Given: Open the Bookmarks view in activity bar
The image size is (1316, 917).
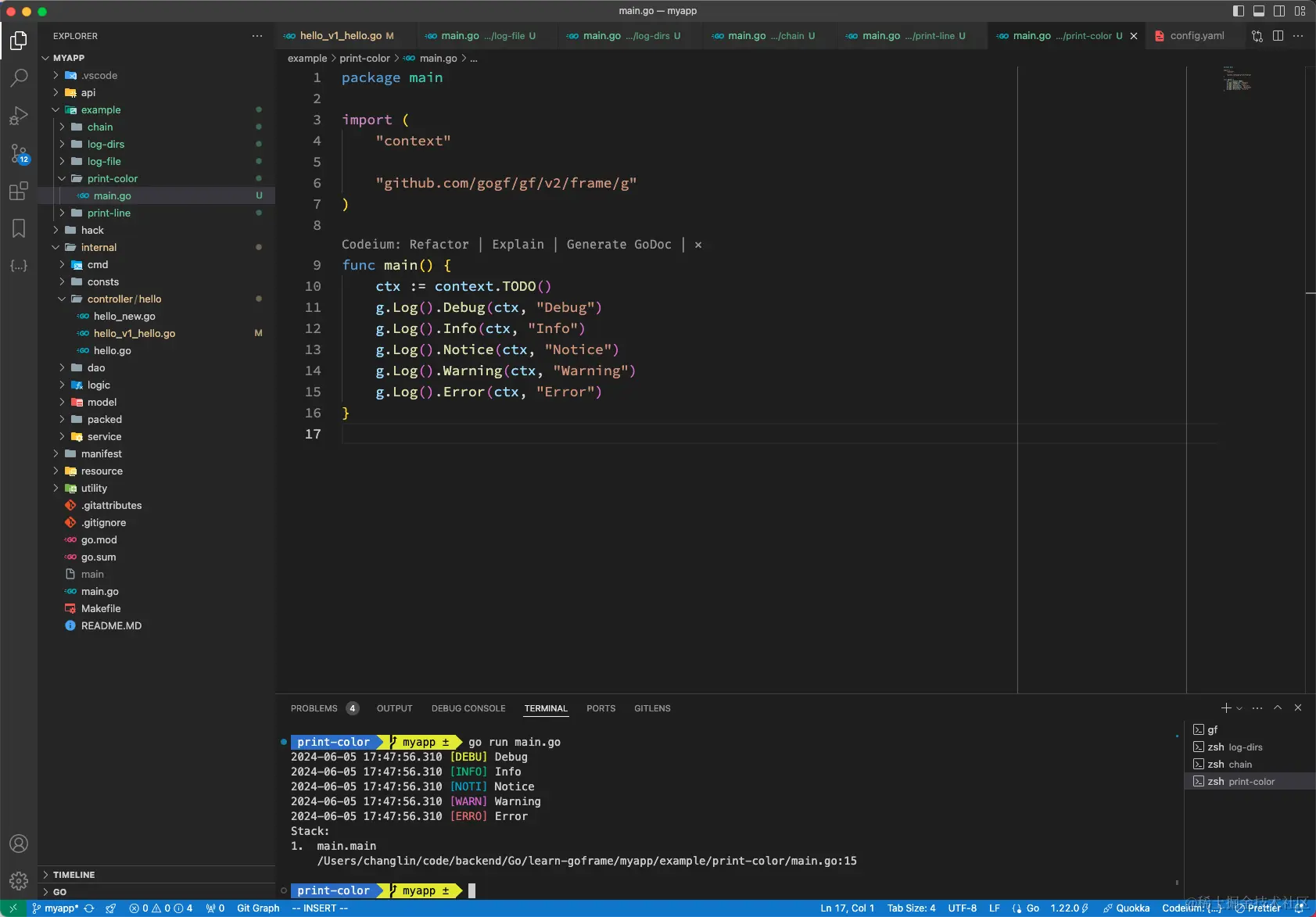Looking at the screenshot, I should 19,228.
